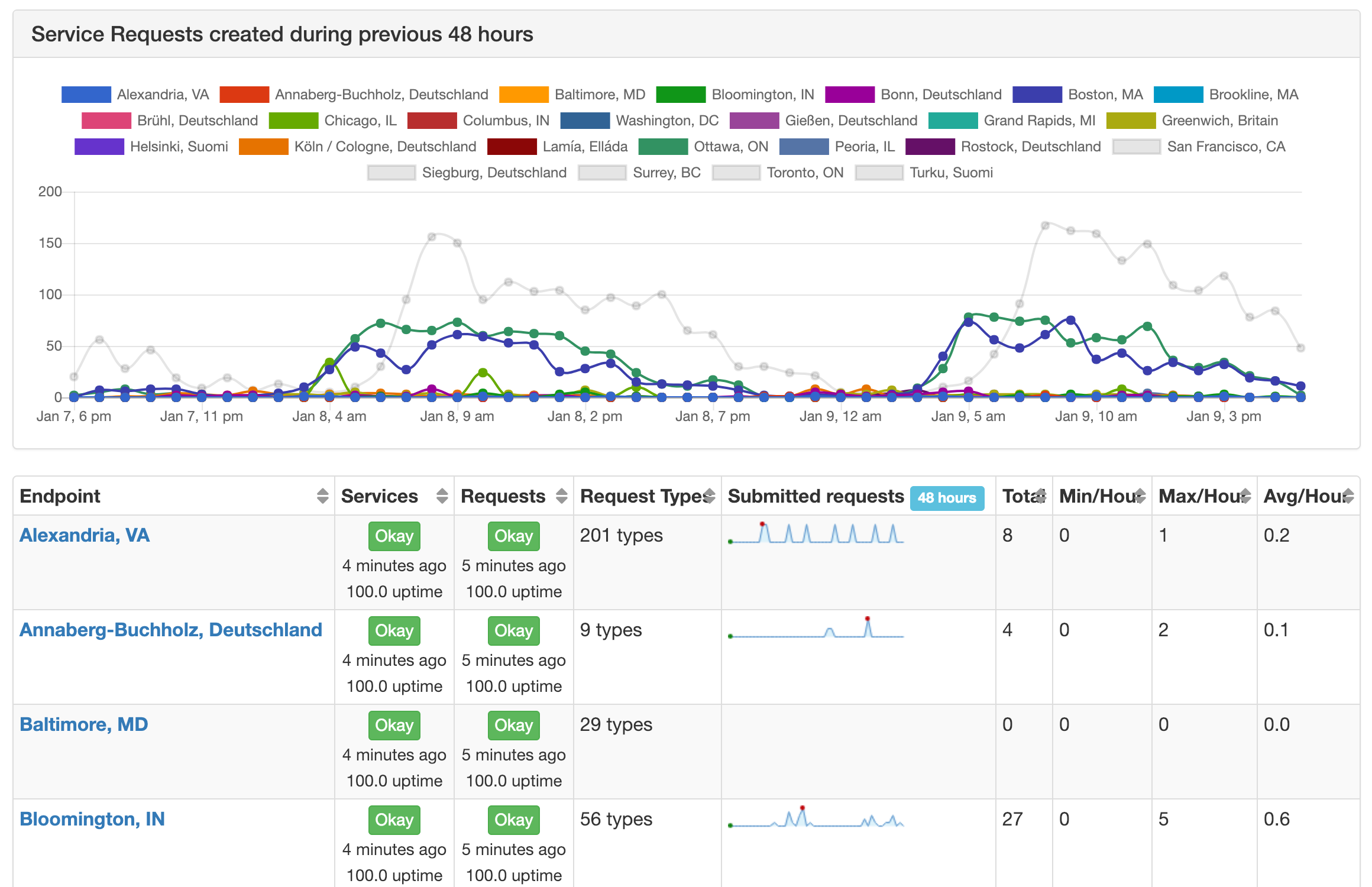1372x887 pixels.
Task: Click the Total column sort icon
Action: pos(1041,496)
